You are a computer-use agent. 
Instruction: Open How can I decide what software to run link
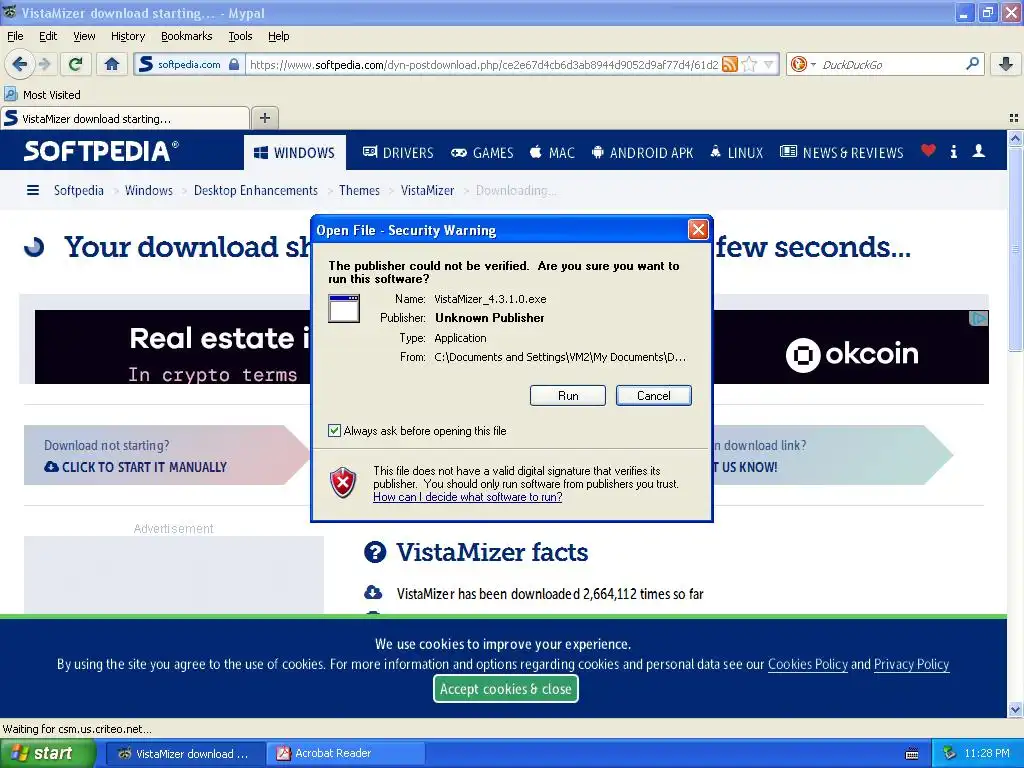click(x=468, y=497)
